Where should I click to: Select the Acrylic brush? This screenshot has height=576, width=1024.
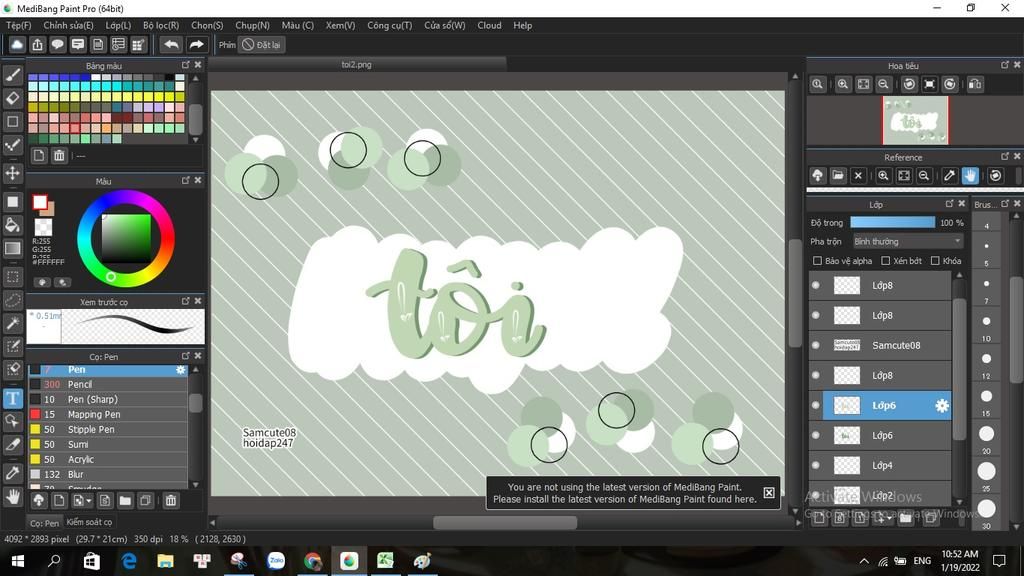(x=108, y=460)
